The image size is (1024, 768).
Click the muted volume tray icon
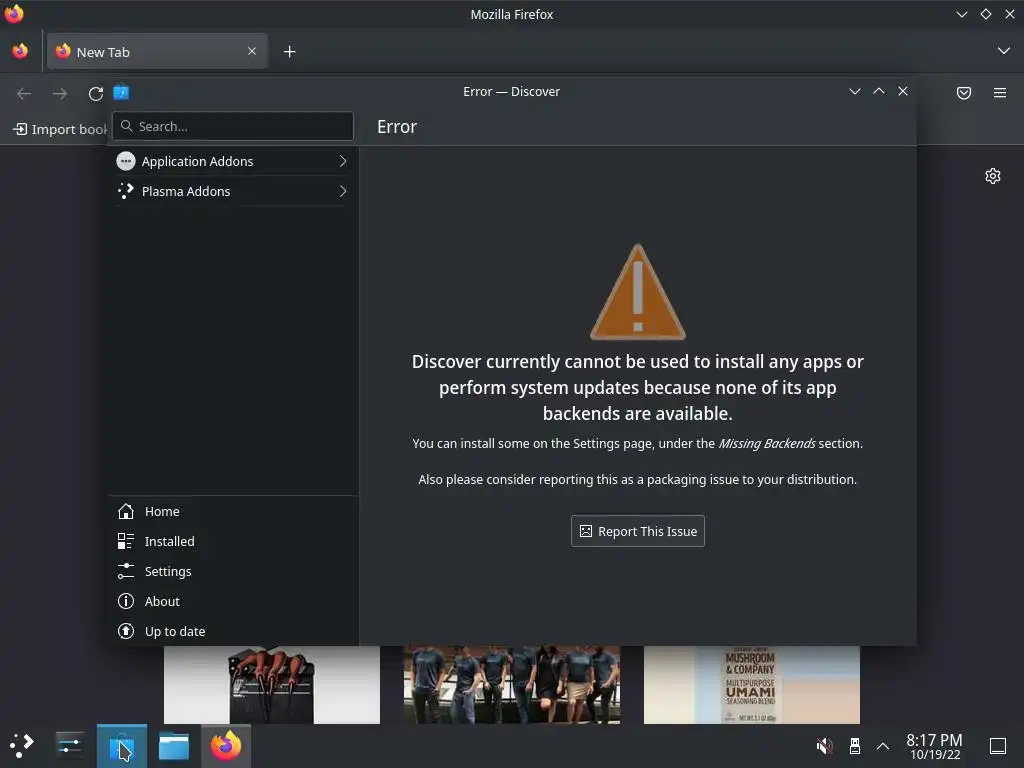[824, 746]
